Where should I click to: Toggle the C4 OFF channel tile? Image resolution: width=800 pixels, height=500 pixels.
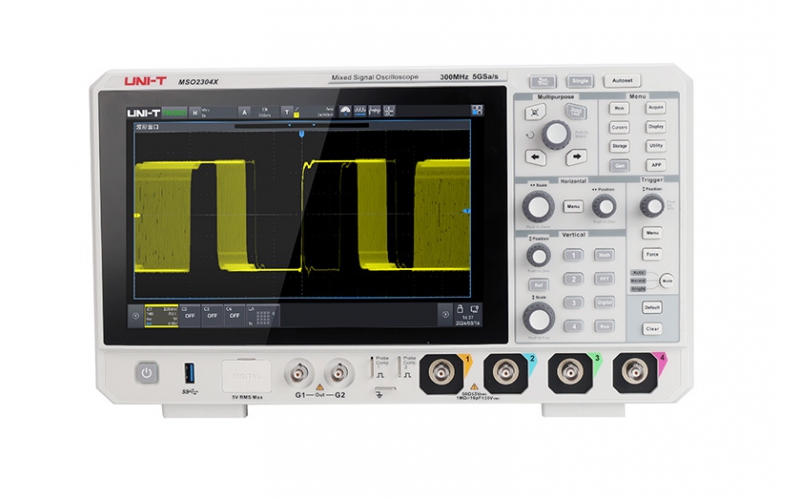coord(234,316)
